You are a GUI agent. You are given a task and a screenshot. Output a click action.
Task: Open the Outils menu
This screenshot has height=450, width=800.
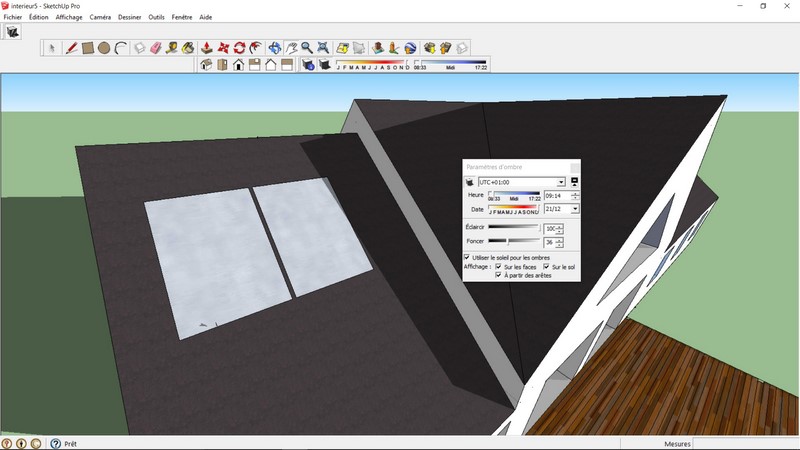click(156, 17)
